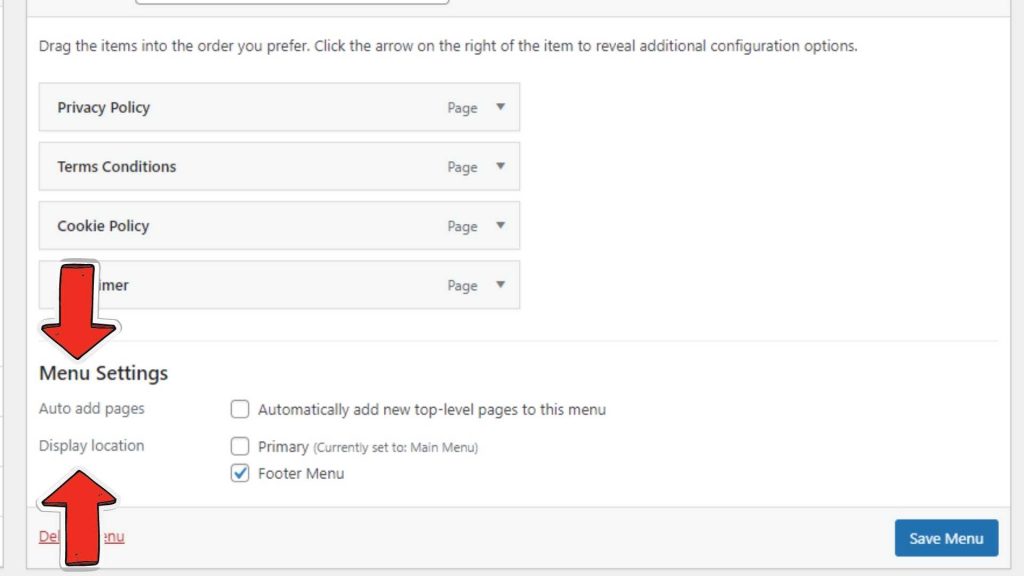Select the Disclaimer menu item row
Screen dimensions: 1024x576
point(250,285)
